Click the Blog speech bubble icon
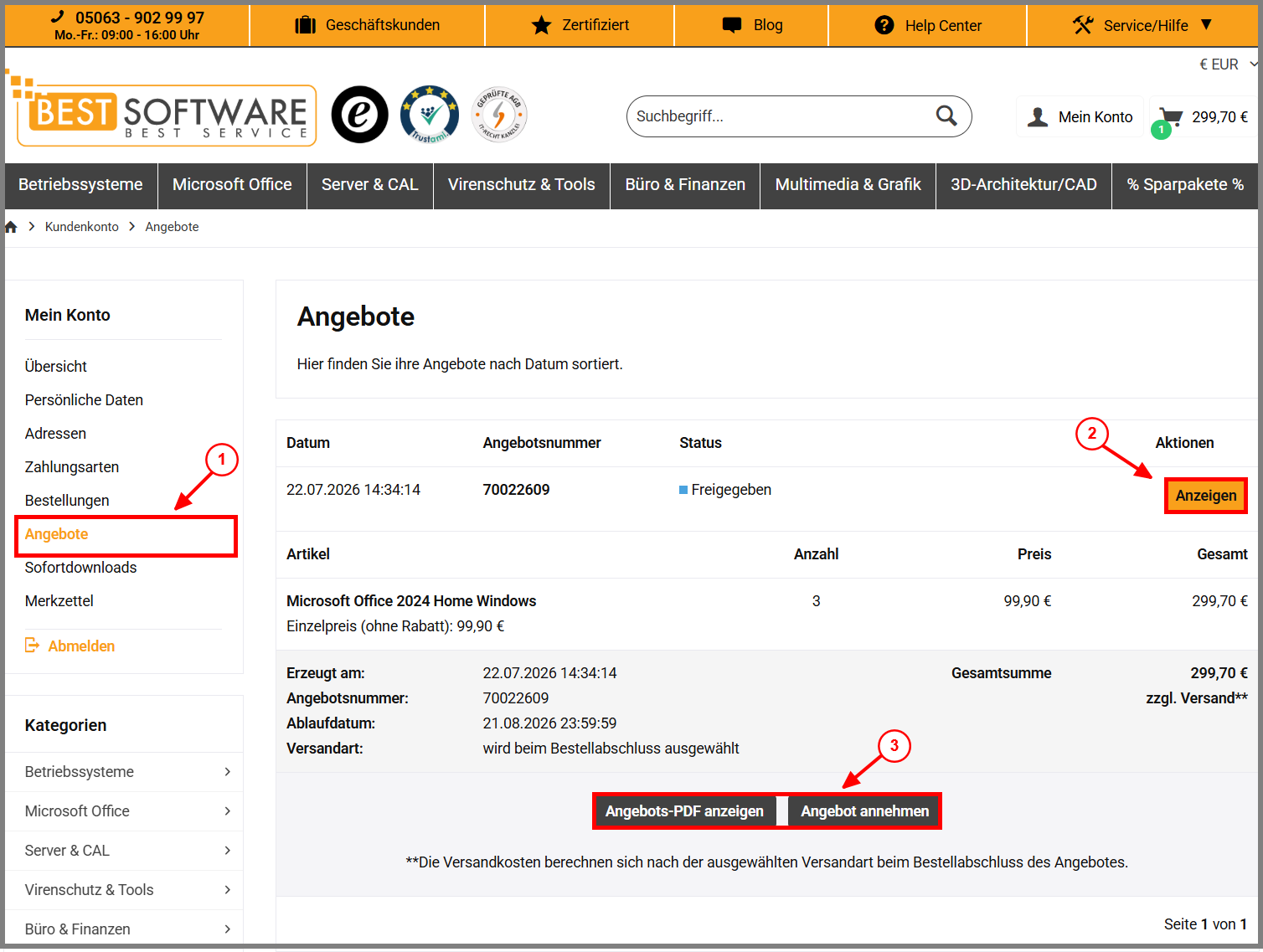The image size is (1263, 952). [732, 25]
